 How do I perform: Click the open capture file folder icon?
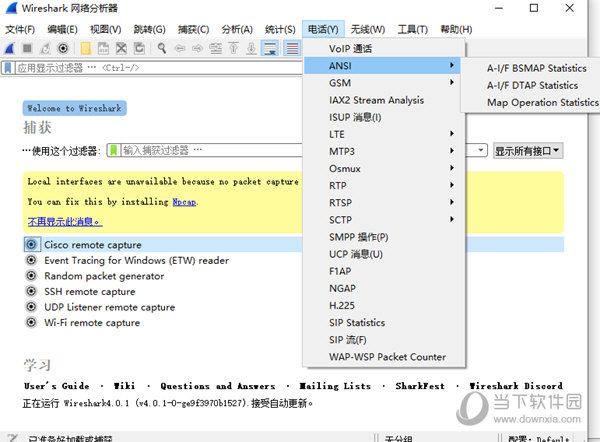coord(86,49)
